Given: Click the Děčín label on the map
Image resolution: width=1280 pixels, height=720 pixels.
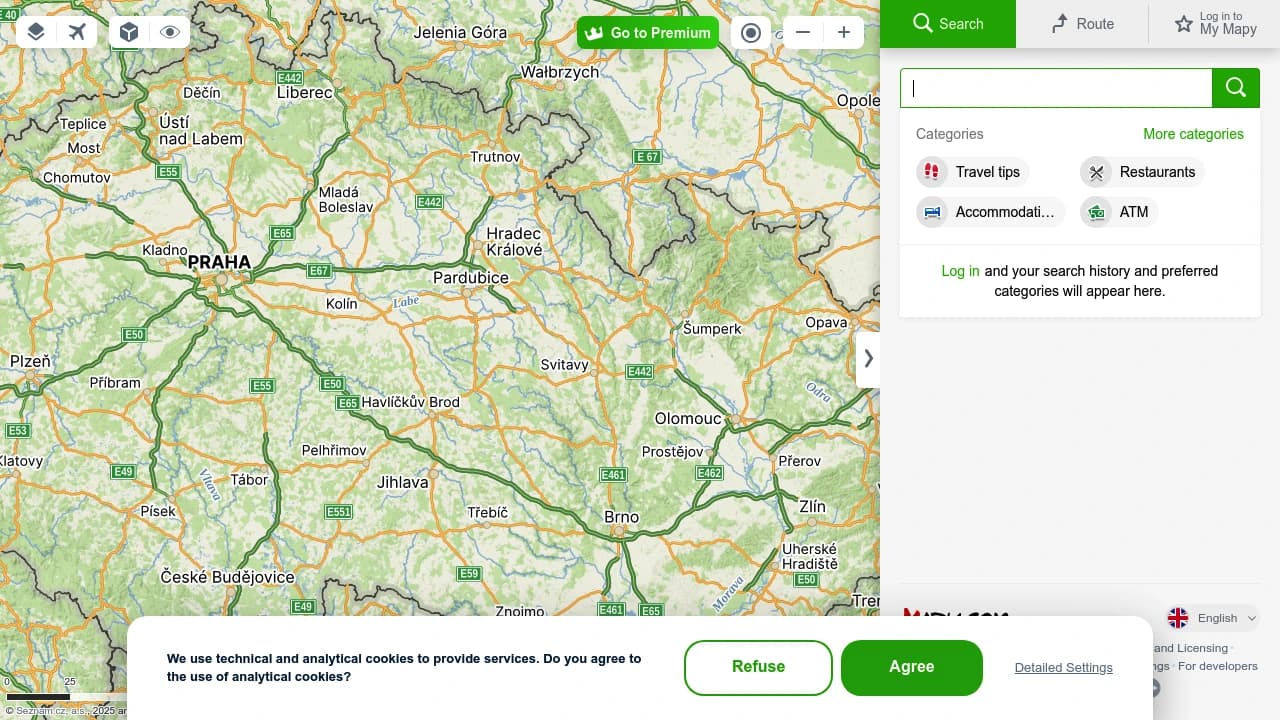Looking at the screenshot, I should click(201, 92).
